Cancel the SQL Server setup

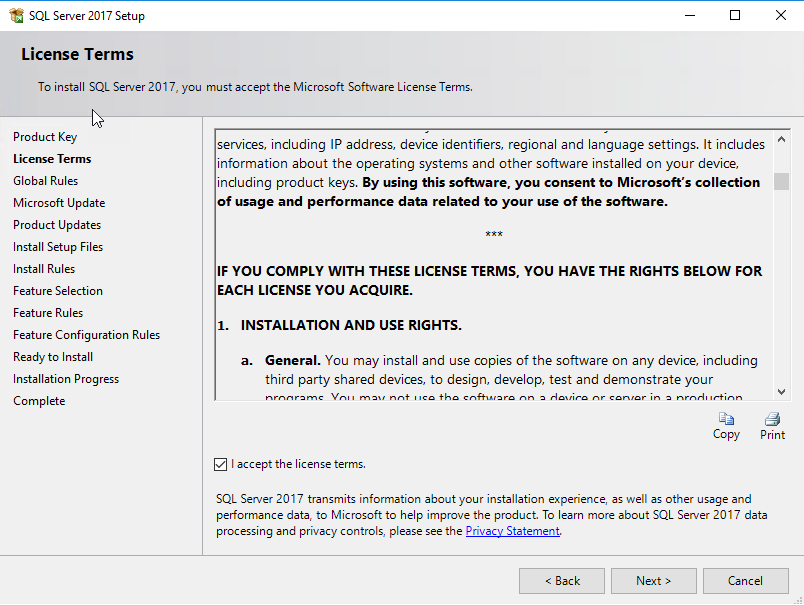745,581
